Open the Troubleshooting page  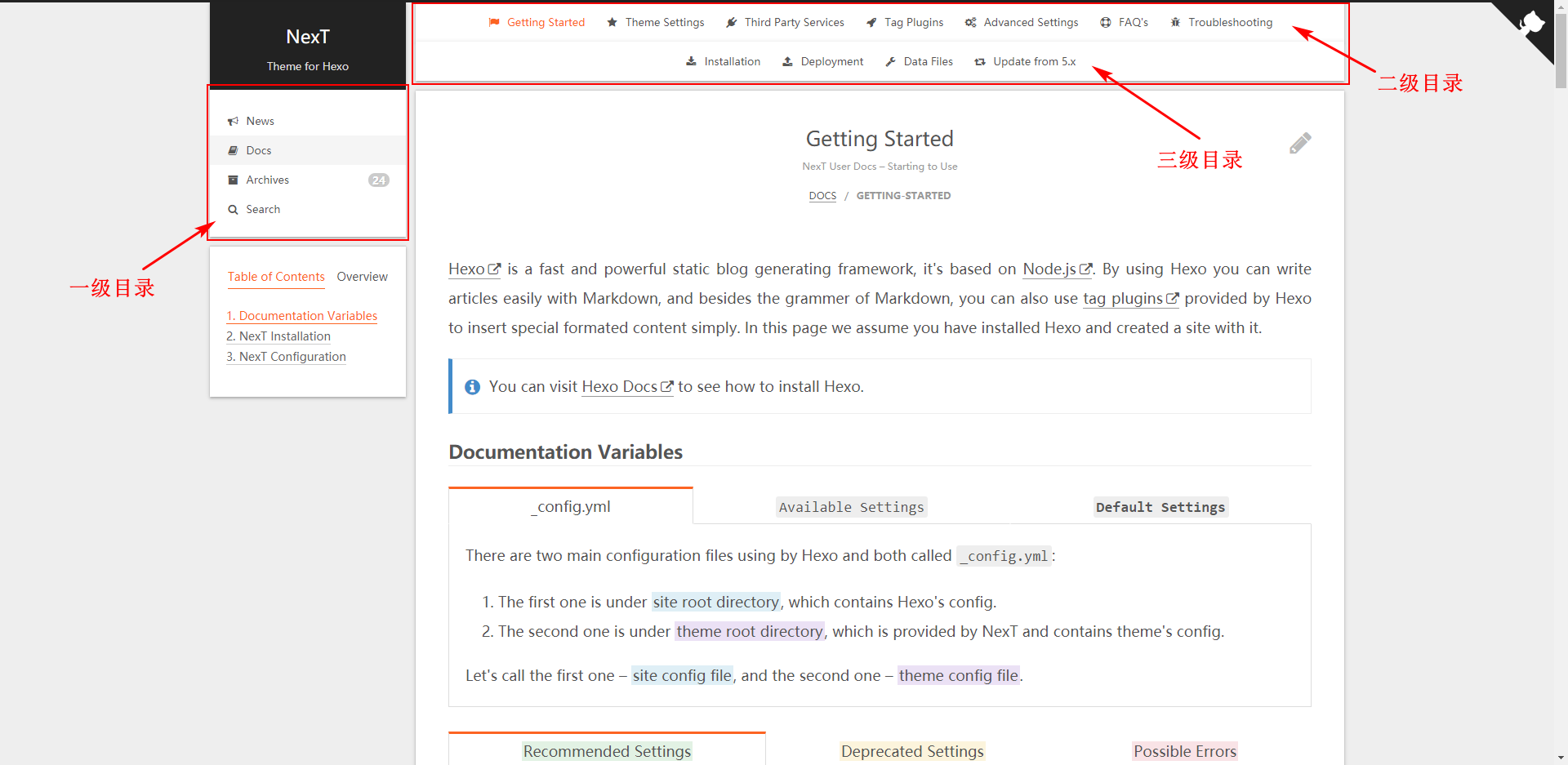click(x=1221, y=22)
